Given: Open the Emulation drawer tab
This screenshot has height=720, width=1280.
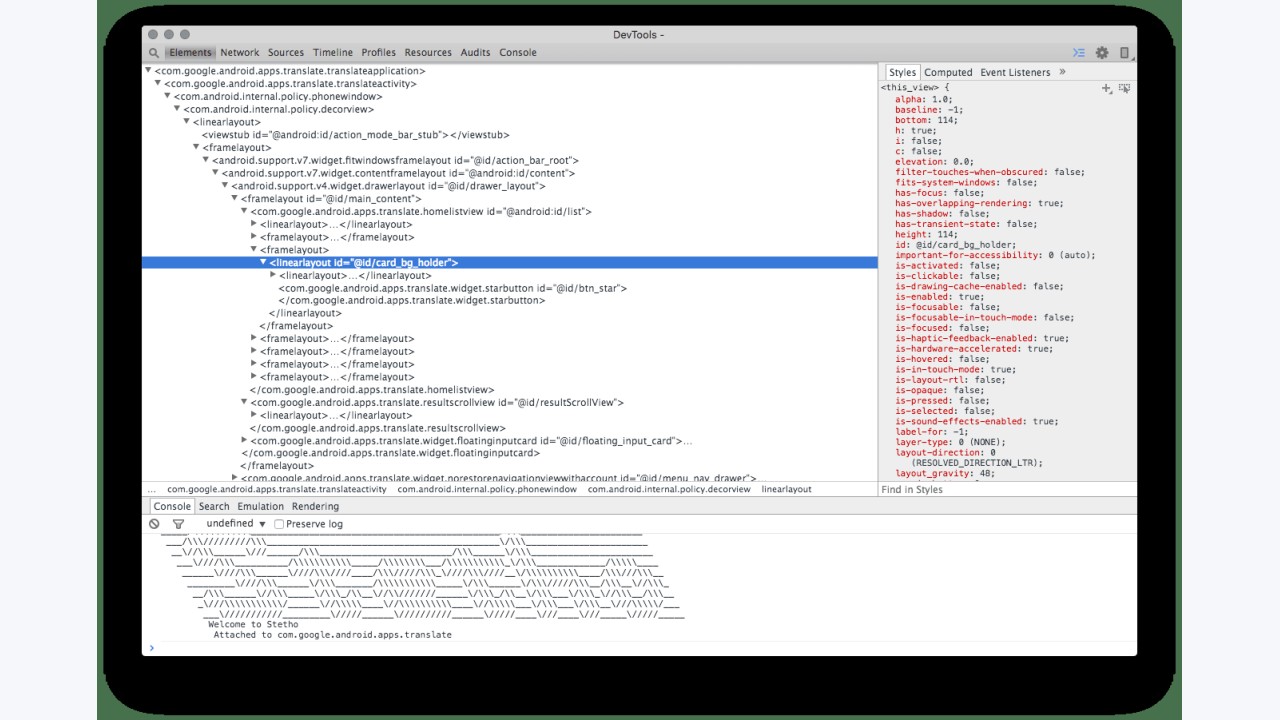Looking at the screenshot, I should click(261, 507).
